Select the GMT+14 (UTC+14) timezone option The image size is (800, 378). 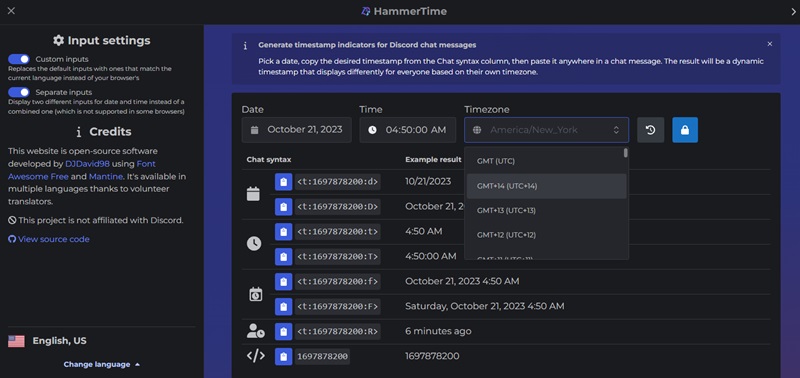point(546,186)
